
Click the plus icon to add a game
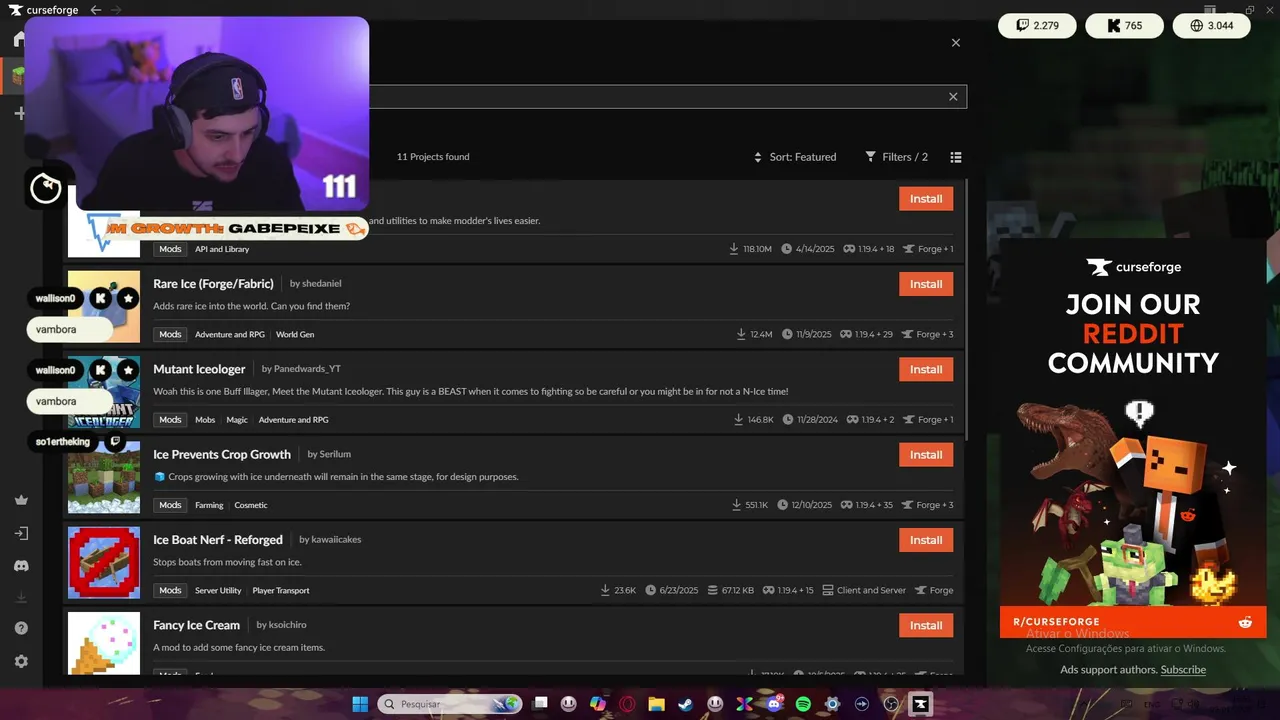[19, 113]
